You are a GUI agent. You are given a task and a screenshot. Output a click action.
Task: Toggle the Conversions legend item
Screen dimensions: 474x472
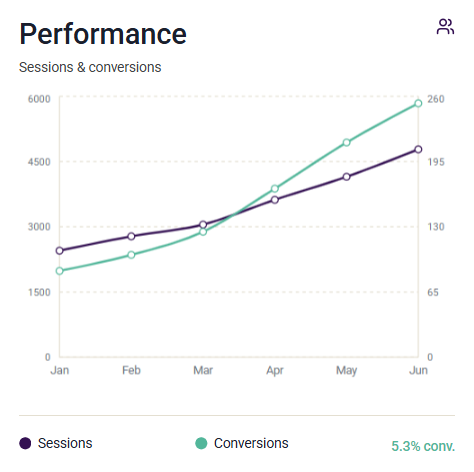[x=242, y=443]
